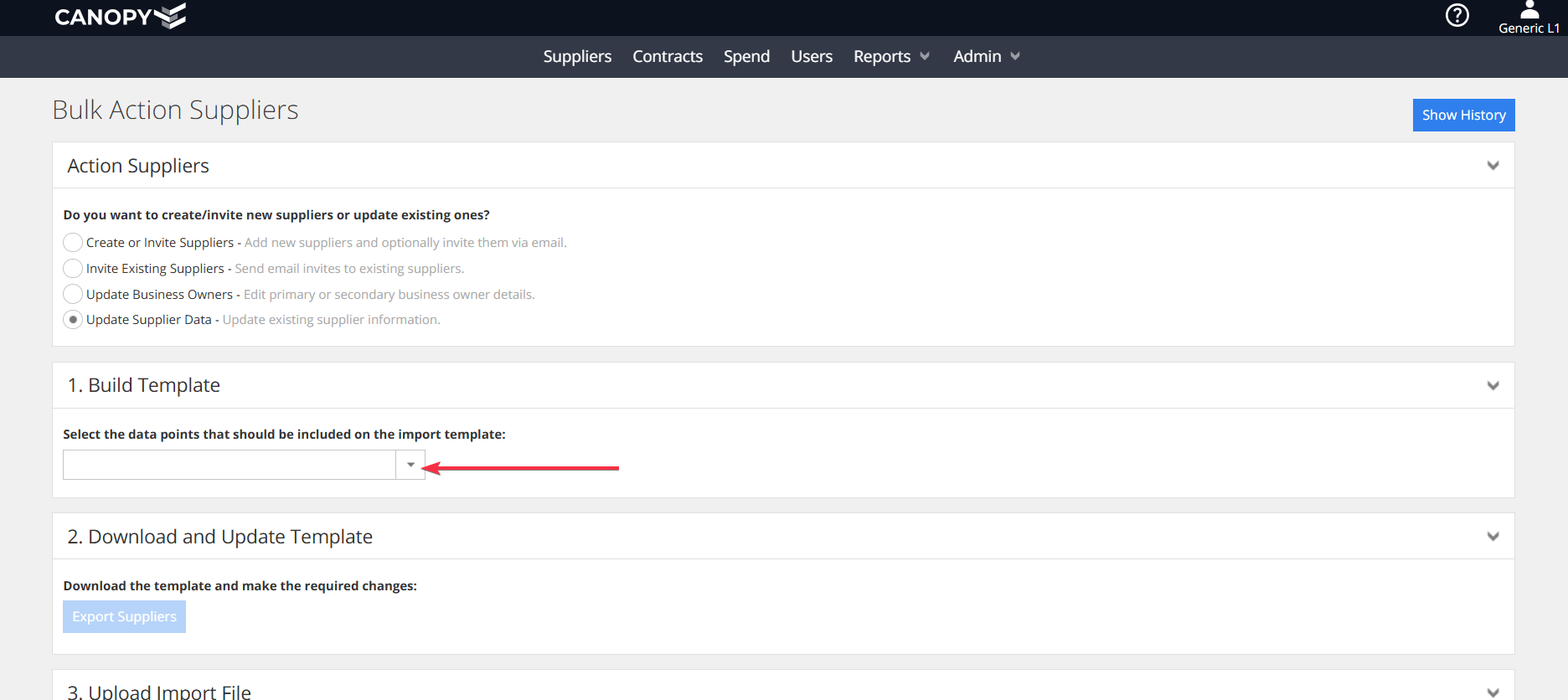Click the Canopy logo
1568x700 pixels.
pos(120,16)
